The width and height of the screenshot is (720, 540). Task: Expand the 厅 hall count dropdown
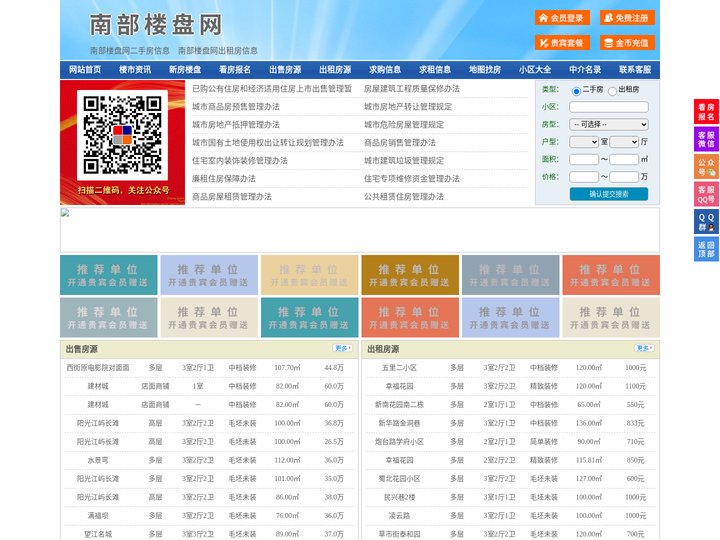pyautogui.click(x=624, y=142)
